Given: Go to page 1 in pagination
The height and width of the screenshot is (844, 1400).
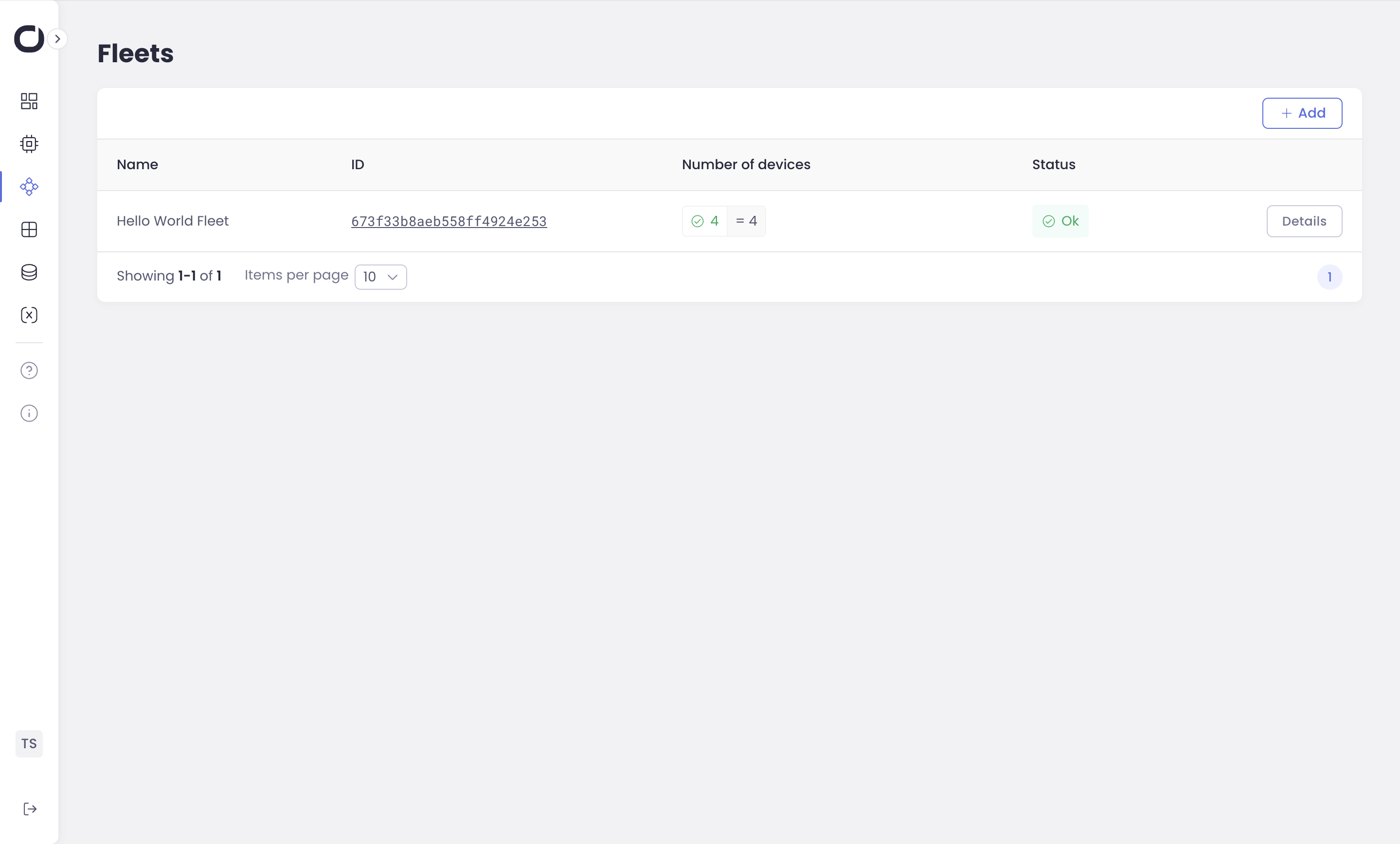Looking at the screenshot, I should [x=1329, y=277].
